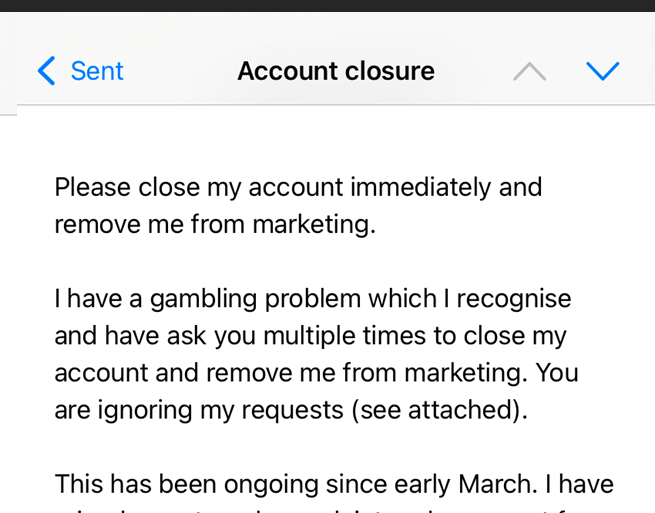Viewport: 655px width, 513px height.
Task: Tap the line "remove me from marketing."
Action: tap(215, 224)
